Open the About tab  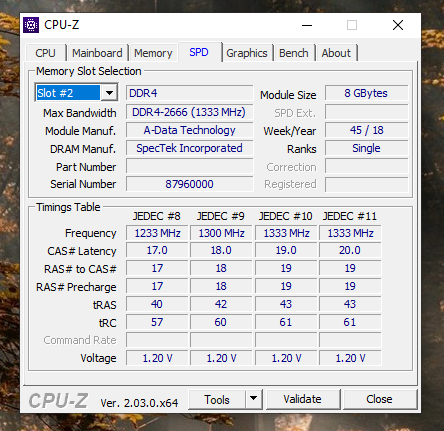point(336,53)
